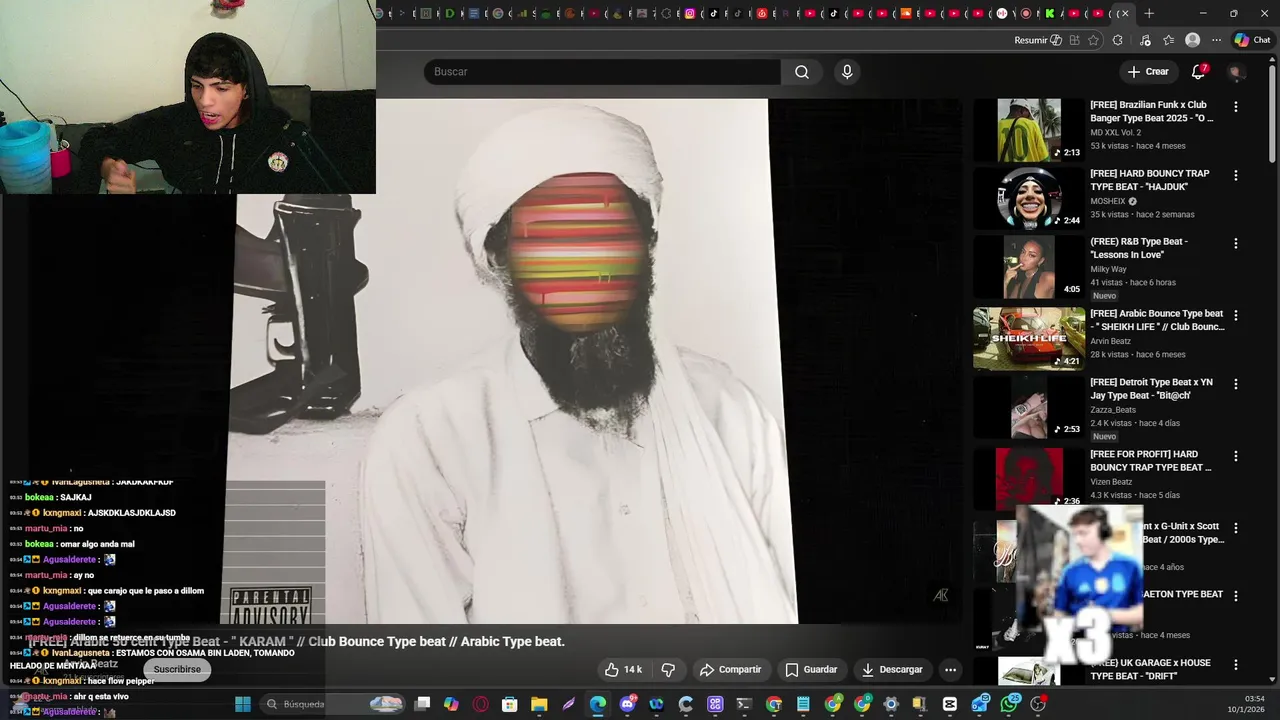Open Arvin Beatz channel link

click(x=1110, y=341)
